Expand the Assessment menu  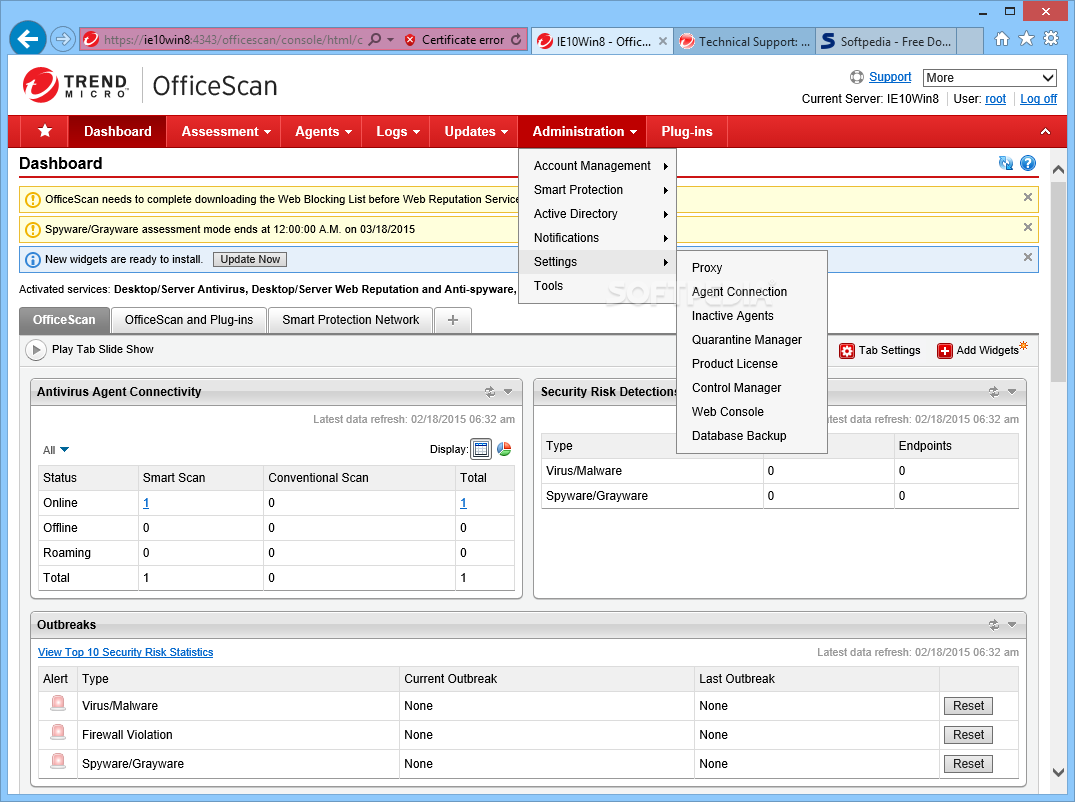coord(226,132)
